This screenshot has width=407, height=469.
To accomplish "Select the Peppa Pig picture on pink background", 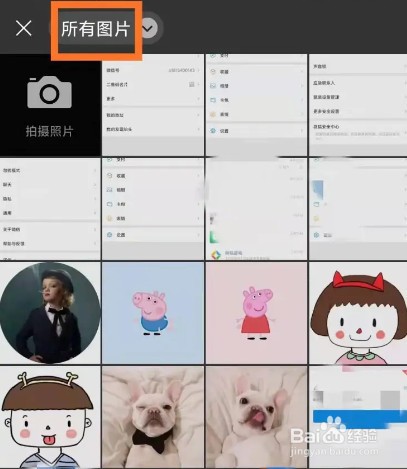I will tap(256, 313).
